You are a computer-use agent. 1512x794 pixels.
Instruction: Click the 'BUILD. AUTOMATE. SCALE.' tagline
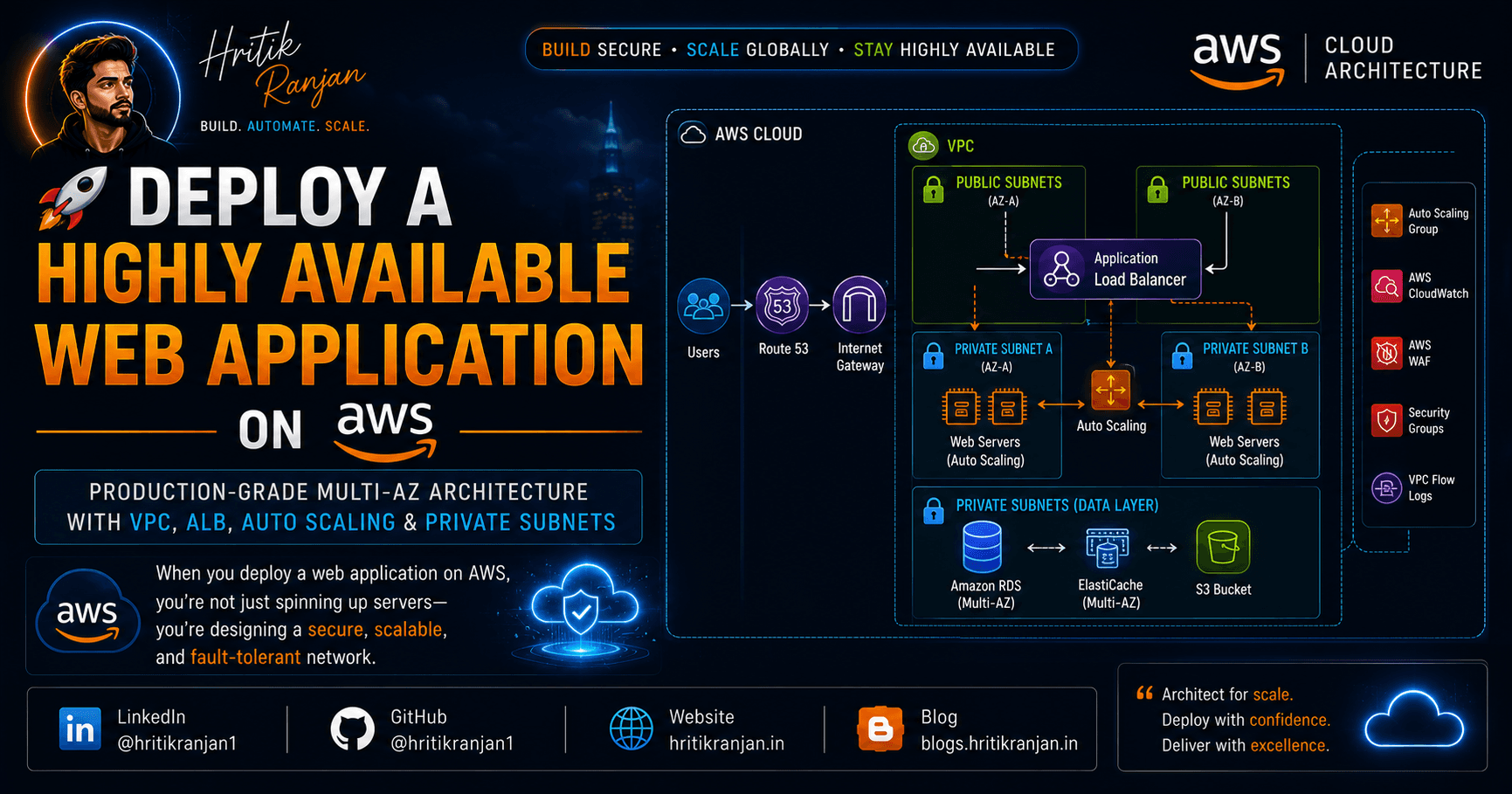(x=285, y=126)
